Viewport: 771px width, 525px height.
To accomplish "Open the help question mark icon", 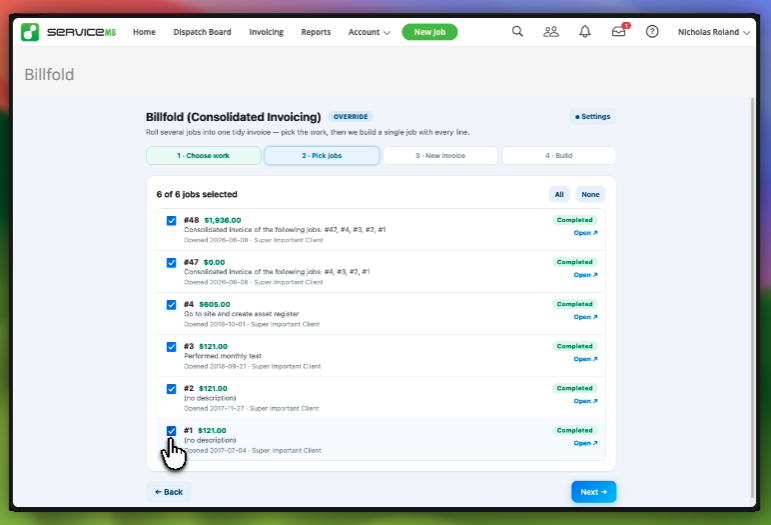I will [652, 32].
